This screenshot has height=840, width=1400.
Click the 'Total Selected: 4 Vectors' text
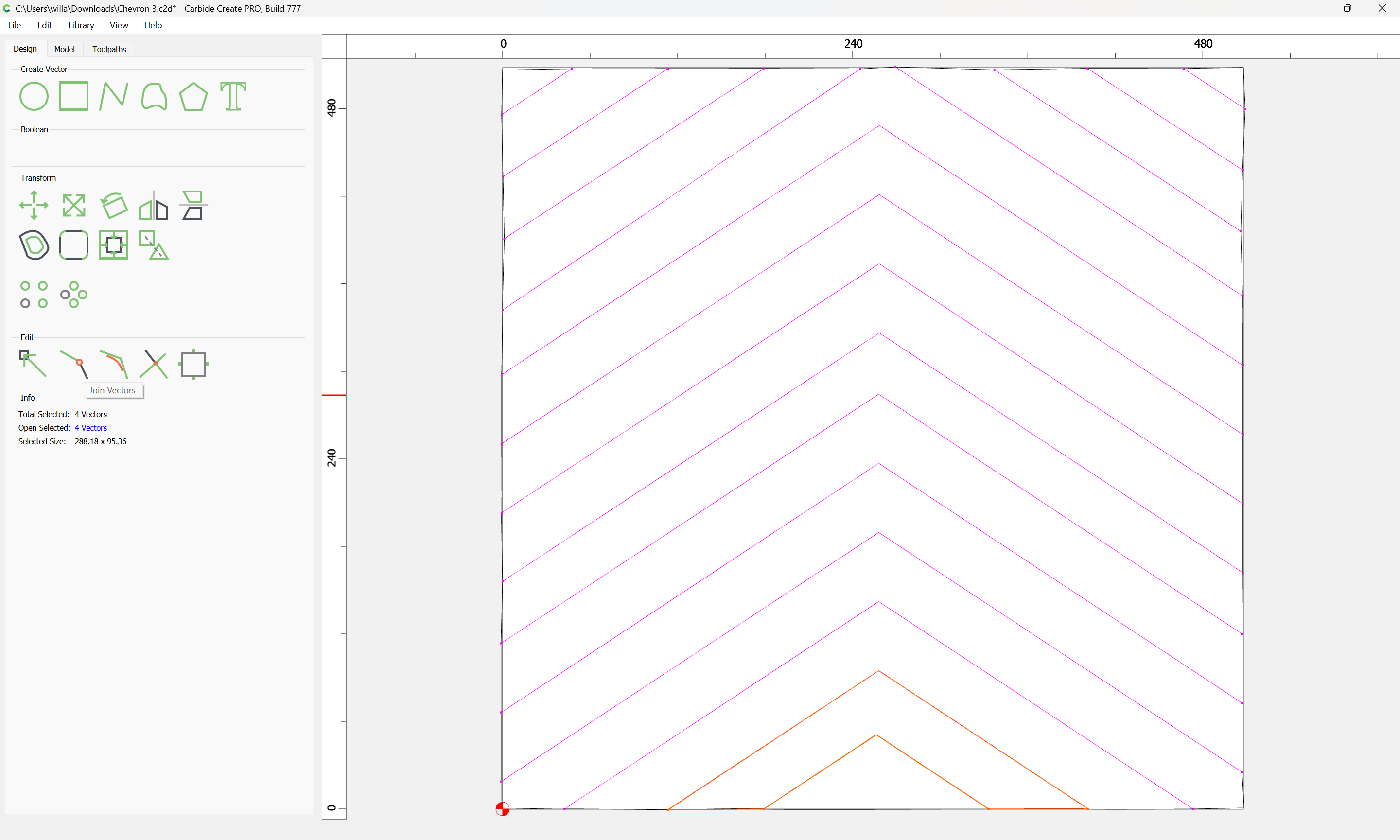coord(62,414)
